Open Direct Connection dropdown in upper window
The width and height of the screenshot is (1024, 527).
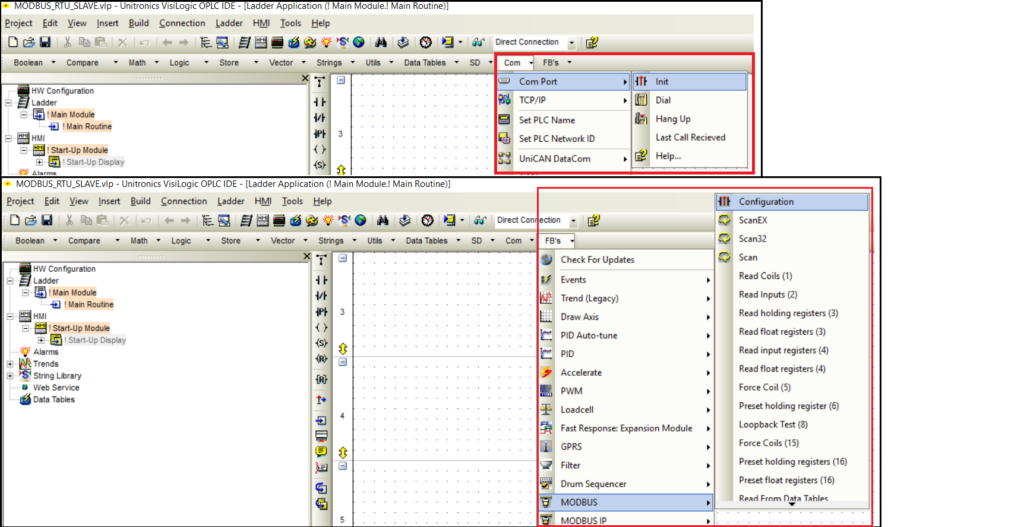[571, 43]
